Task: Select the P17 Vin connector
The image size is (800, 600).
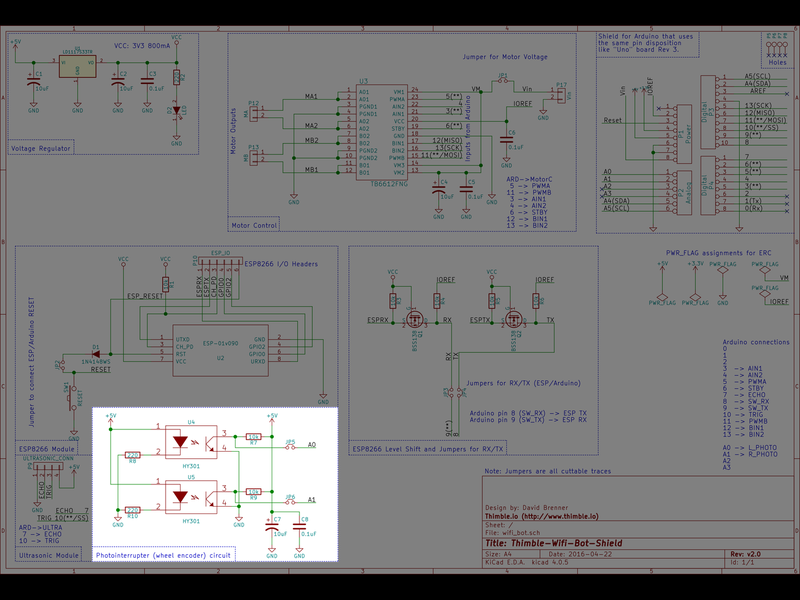Action: (x=561, y=95)
